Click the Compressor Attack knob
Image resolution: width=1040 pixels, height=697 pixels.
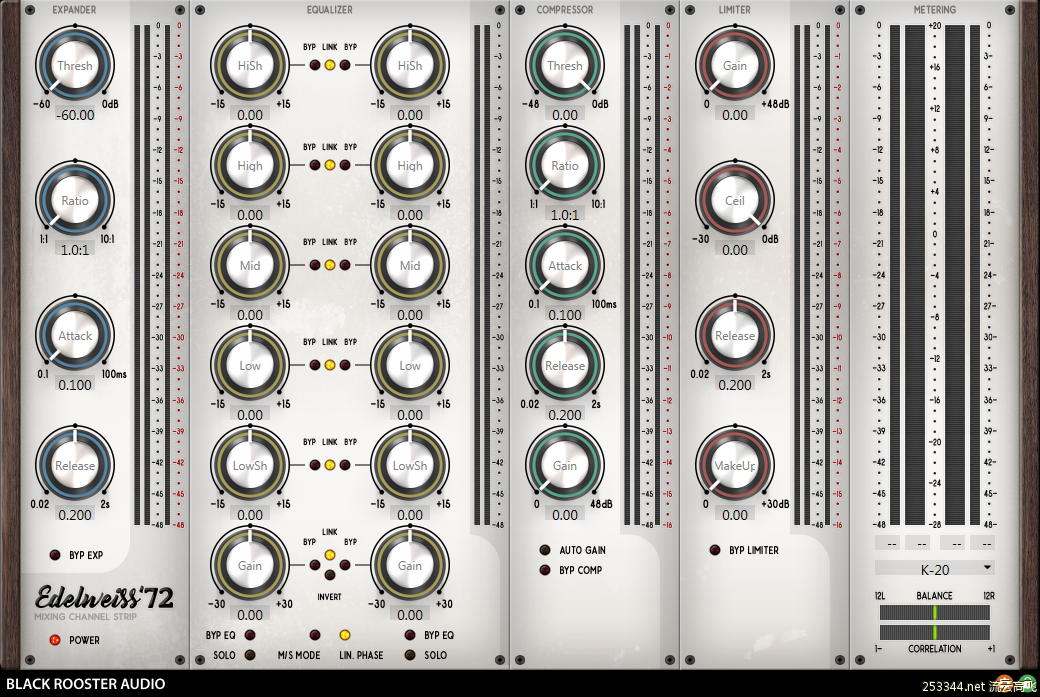[x=565, y=265]
